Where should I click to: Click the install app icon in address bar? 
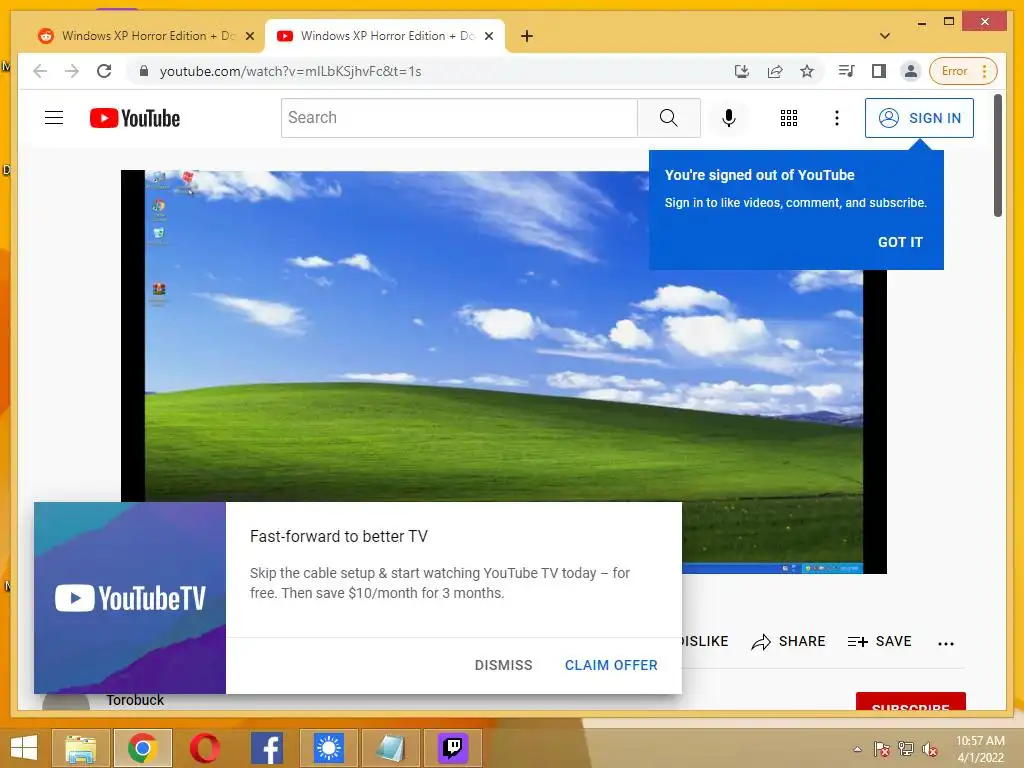742,71
